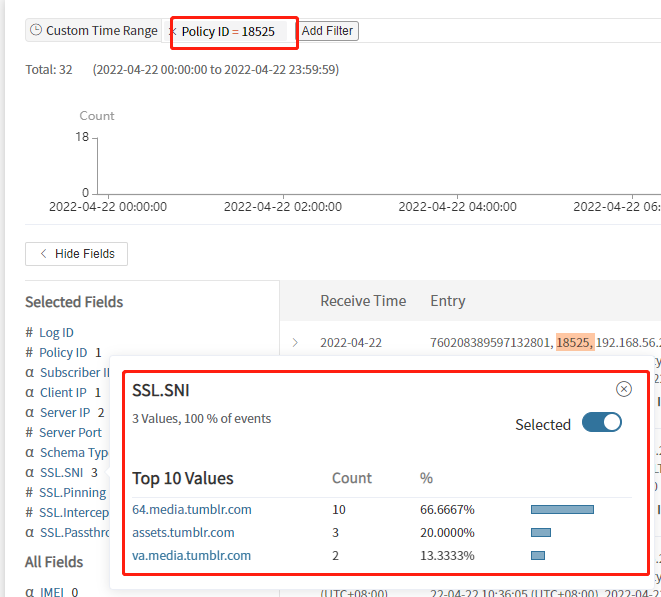
Task: Click the assets.tumblr.com value link
Action: click(x=183, y=532)
